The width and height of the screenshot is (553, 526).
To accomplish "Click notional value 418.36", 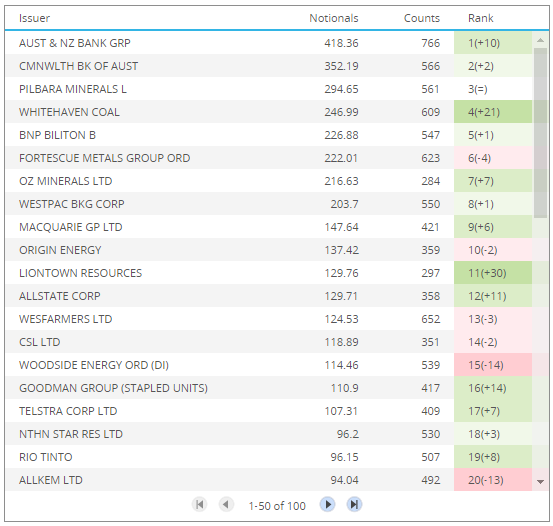I will coord(341,43).
